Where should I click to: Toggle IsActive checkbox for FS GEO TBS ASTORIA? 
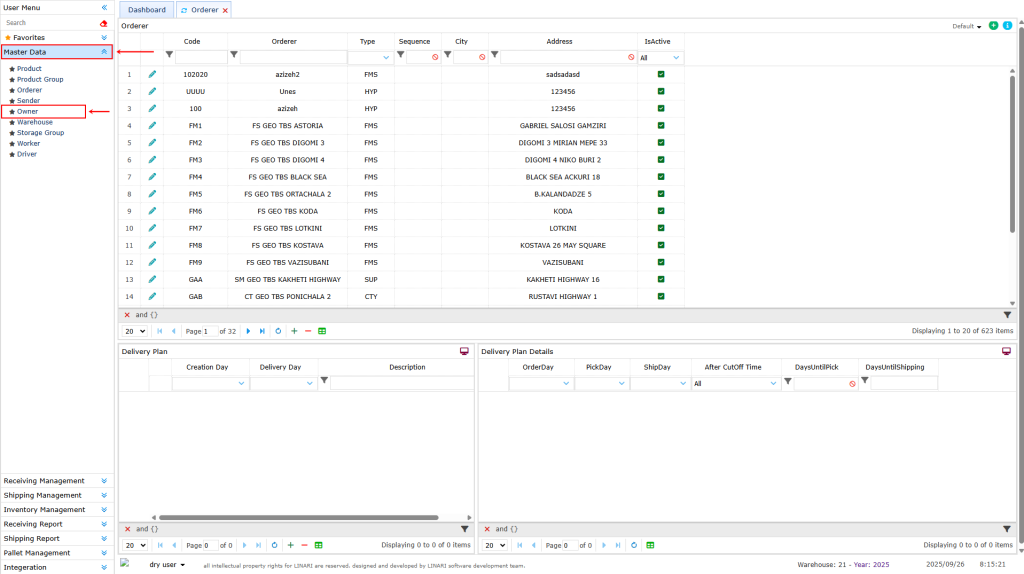[x=661, y=125]
